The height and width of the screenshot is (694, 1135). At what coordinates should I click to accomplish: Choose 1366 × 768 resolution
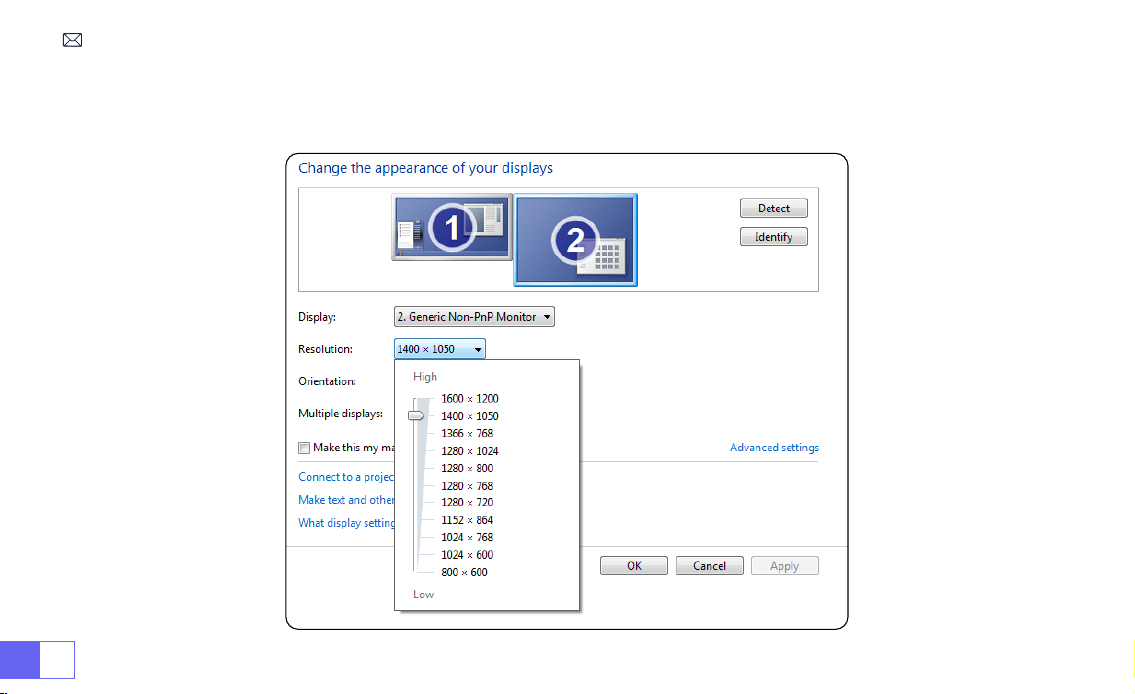coord(467,433)
